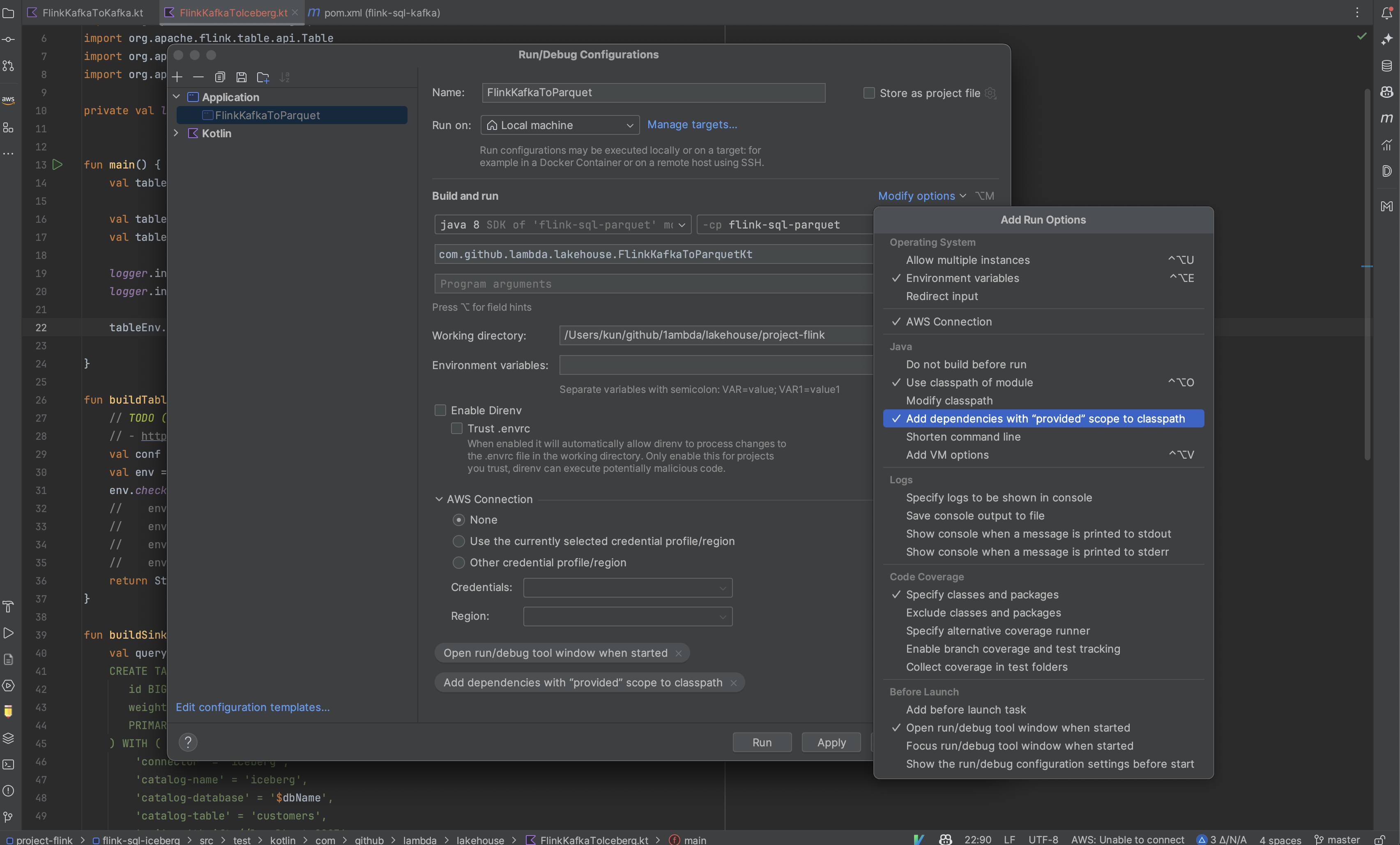Viewport: 1400px width, 845px height.
Task: Select the Other credential profile/region radio
Action: point(458,562)
